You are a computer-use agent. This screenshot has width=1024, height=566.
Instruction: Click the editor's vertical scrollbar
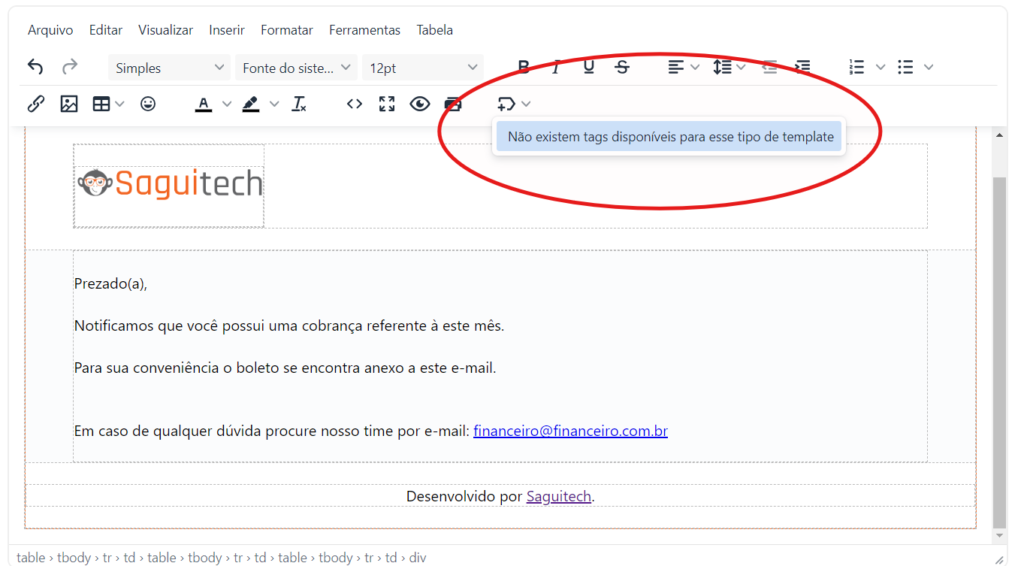[999, 350]
